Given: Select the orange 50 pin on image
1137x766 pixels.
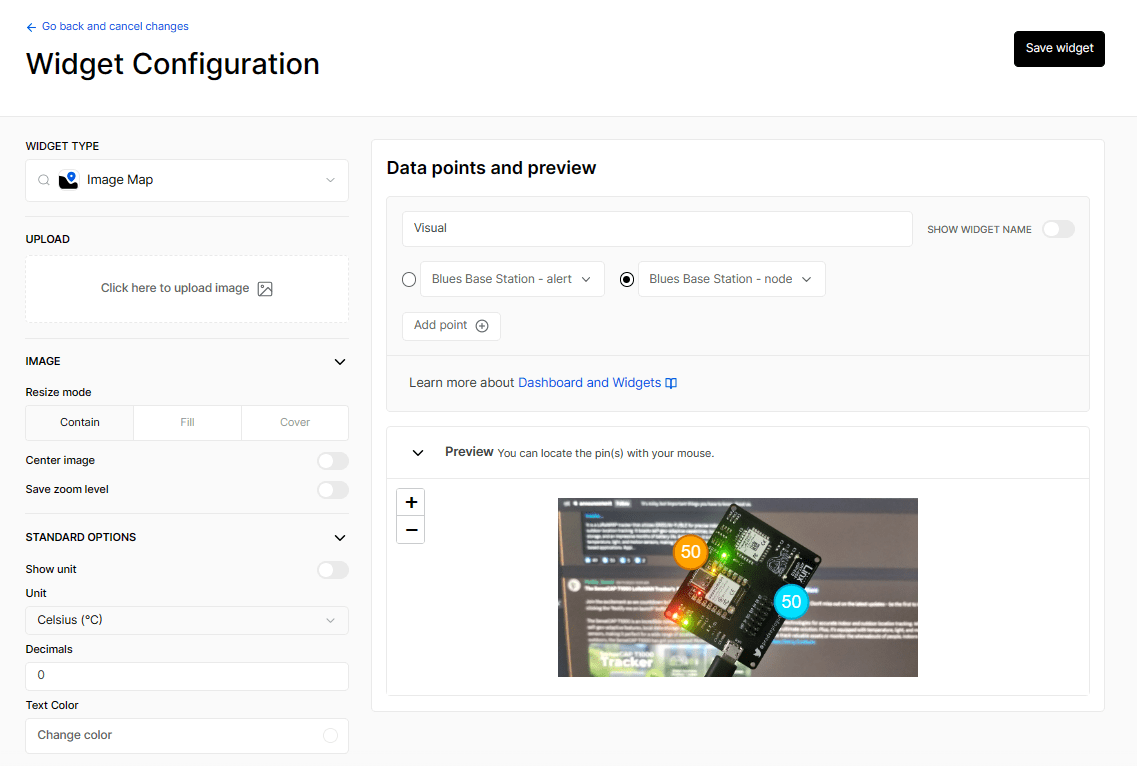Looking at the screenshot, I should [x=690, y=552].
